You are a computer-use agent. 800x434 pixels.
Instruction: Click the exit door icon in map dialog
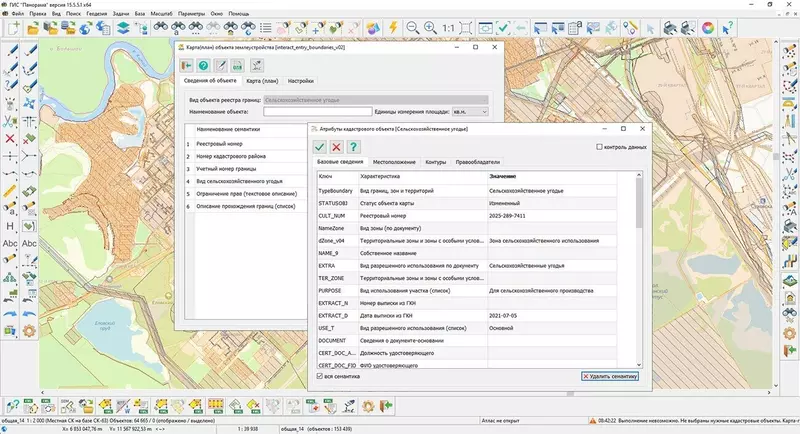(x=187, y=65)
